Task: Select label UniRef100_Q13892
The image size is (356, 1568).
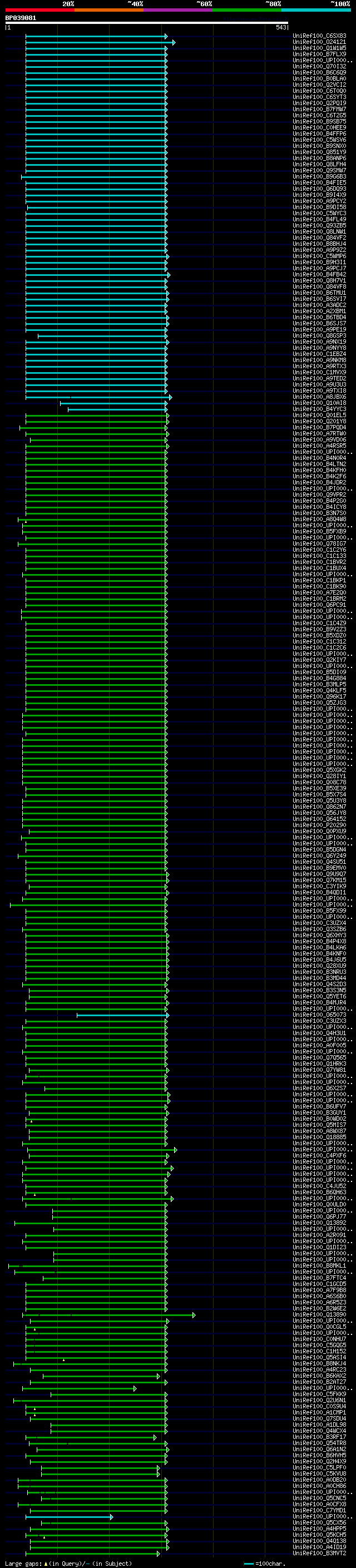Action: pyautogui.click(x=319, y=1223)
